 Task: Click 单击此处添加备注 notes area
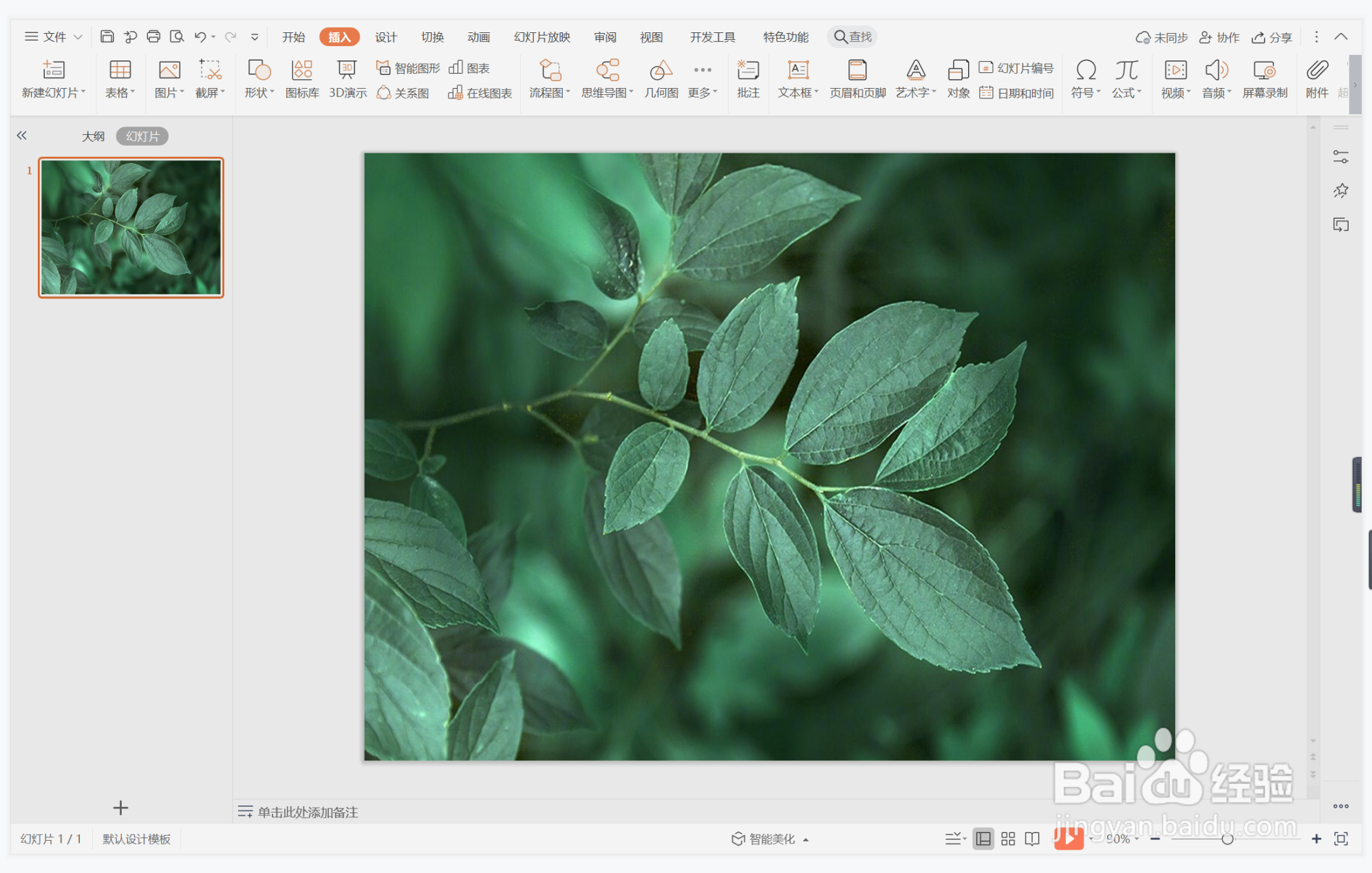pyautogui.click(x=308, y=812)
